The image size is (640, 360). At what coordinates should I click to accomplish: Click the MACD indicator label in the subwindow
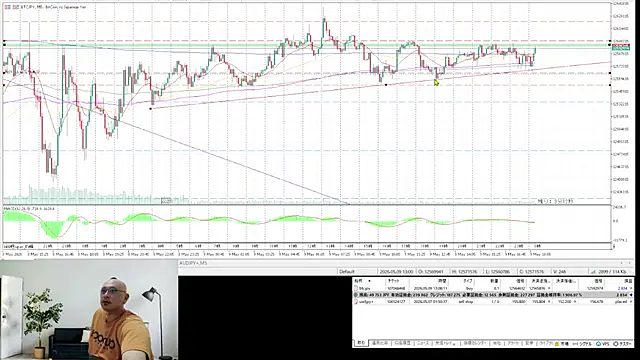[x=29, y=209]
